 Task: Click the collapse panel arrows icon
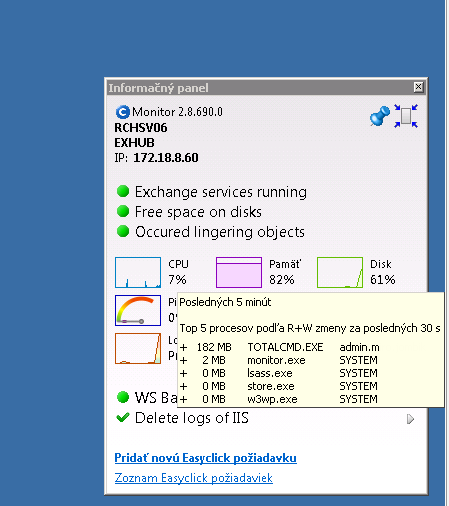pos(406,116)
